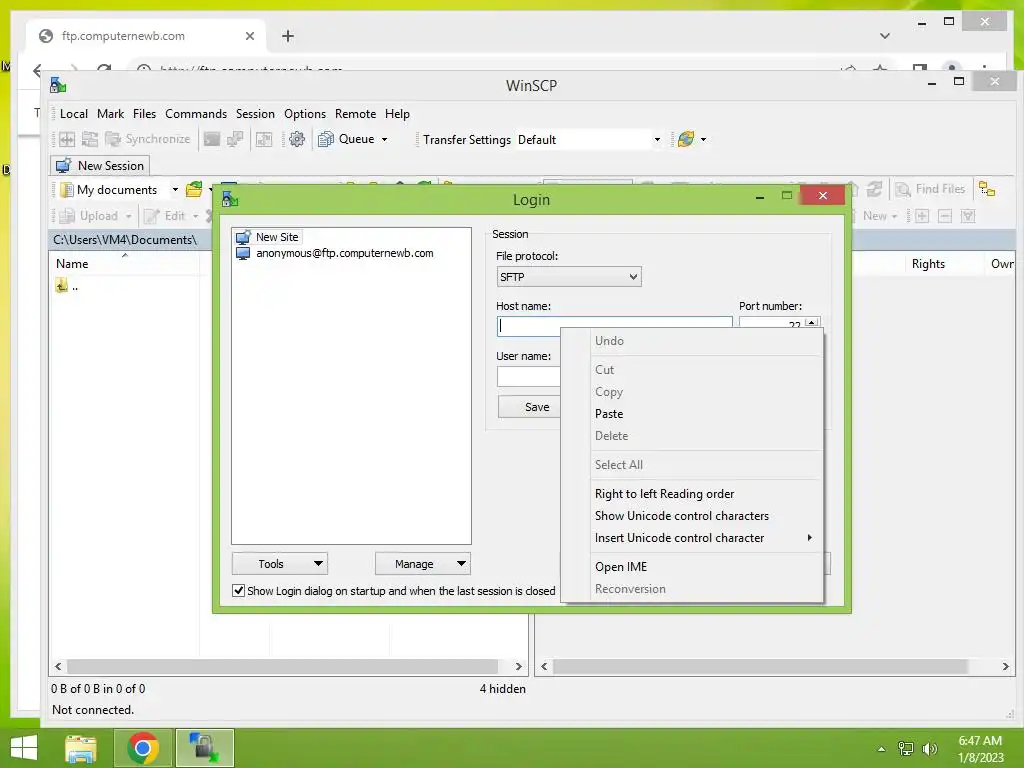Click the unselect files minus icon
This screenshot has height=768, width=1024.
[x=945, y=216]
